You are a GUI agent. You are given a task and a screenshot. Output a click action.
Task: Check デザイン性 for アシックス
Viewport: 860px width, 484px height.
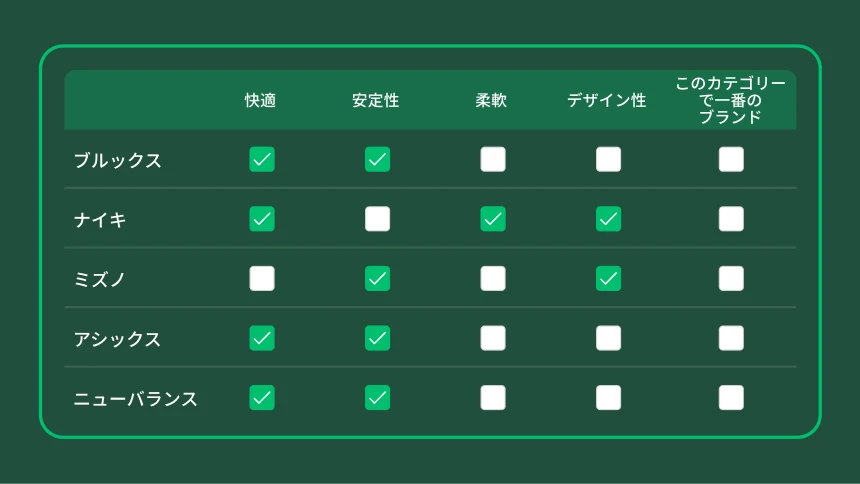pyautogui.click(x=608, y=338)
